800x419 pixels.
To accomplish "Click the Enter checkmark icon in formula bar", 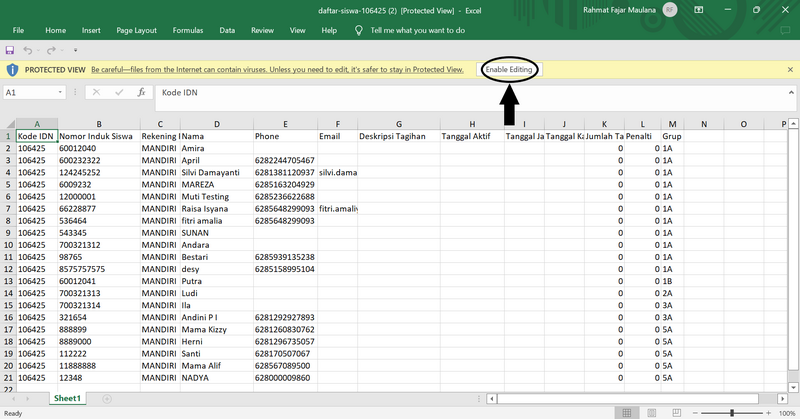I will tap(119, 92).
